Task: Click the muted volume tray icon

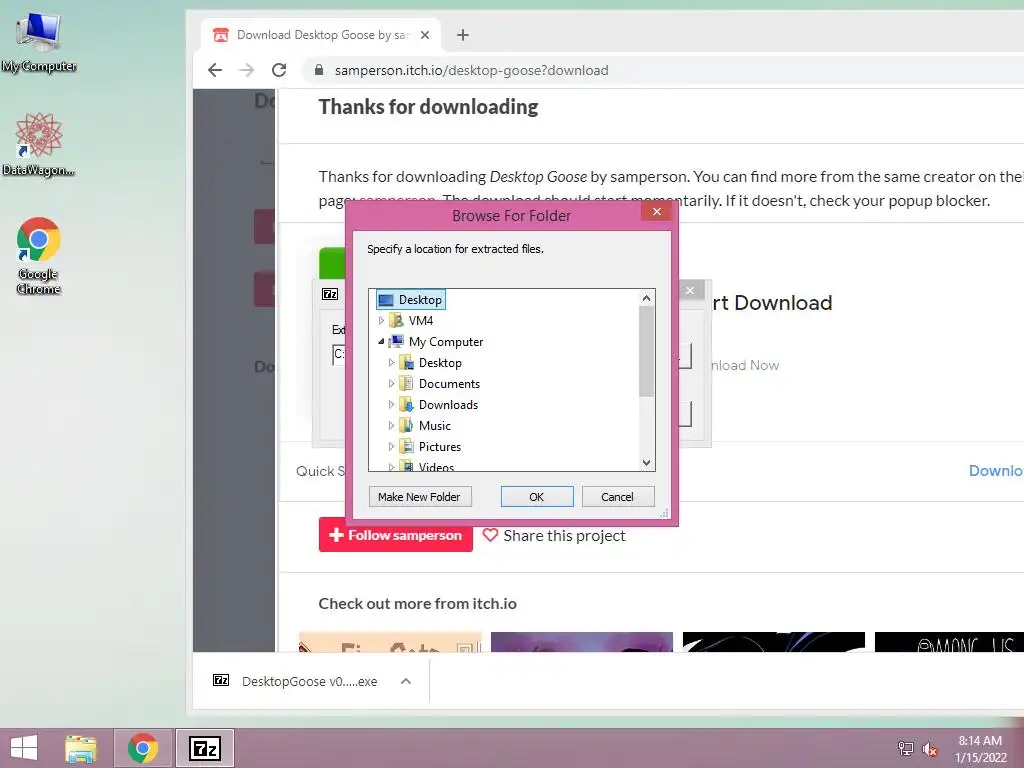Action: pyautogui.click(x=929, y=749)
